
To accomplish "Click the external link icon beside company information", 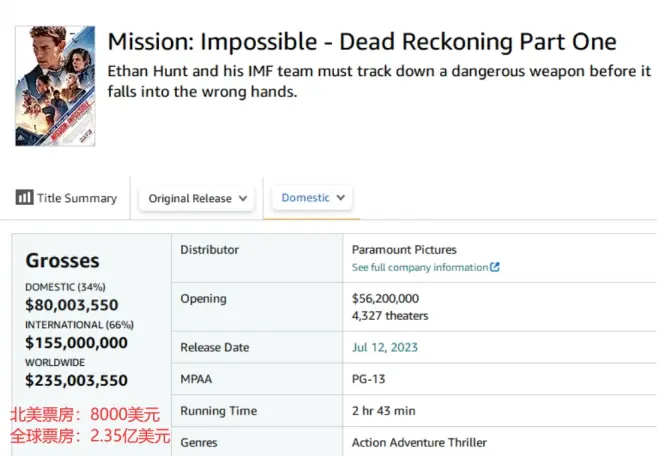I will (495, 268).
